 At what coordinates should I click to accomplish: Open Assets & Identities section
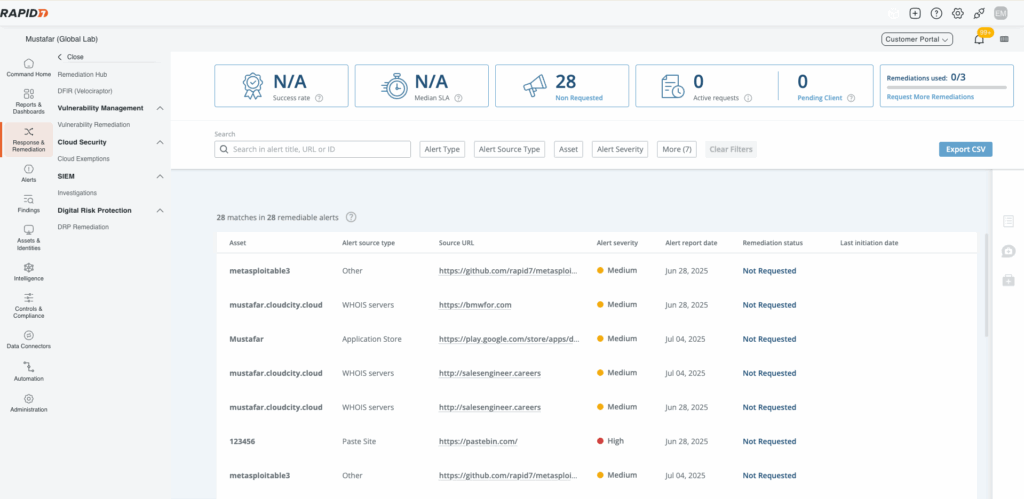click(28, 238)
